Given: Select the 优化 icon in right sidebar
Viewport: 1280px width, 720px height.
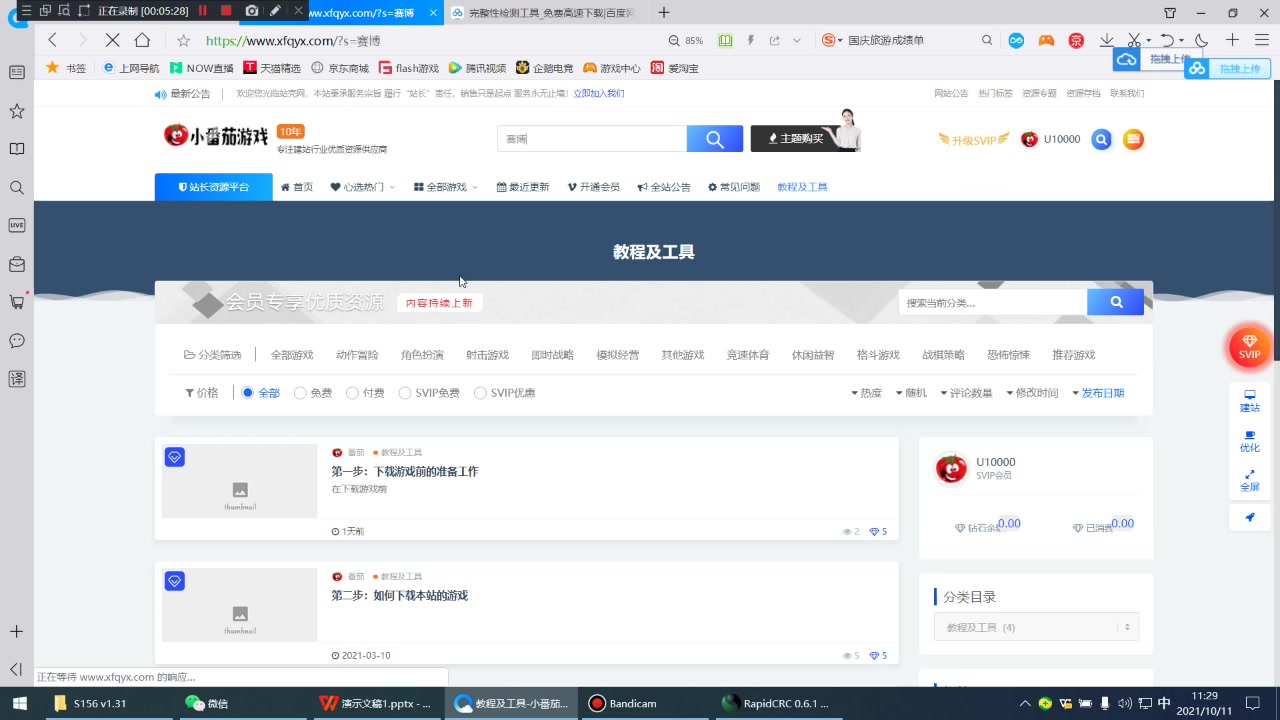Looking at the screenshot, I should tap(1249, 441).
